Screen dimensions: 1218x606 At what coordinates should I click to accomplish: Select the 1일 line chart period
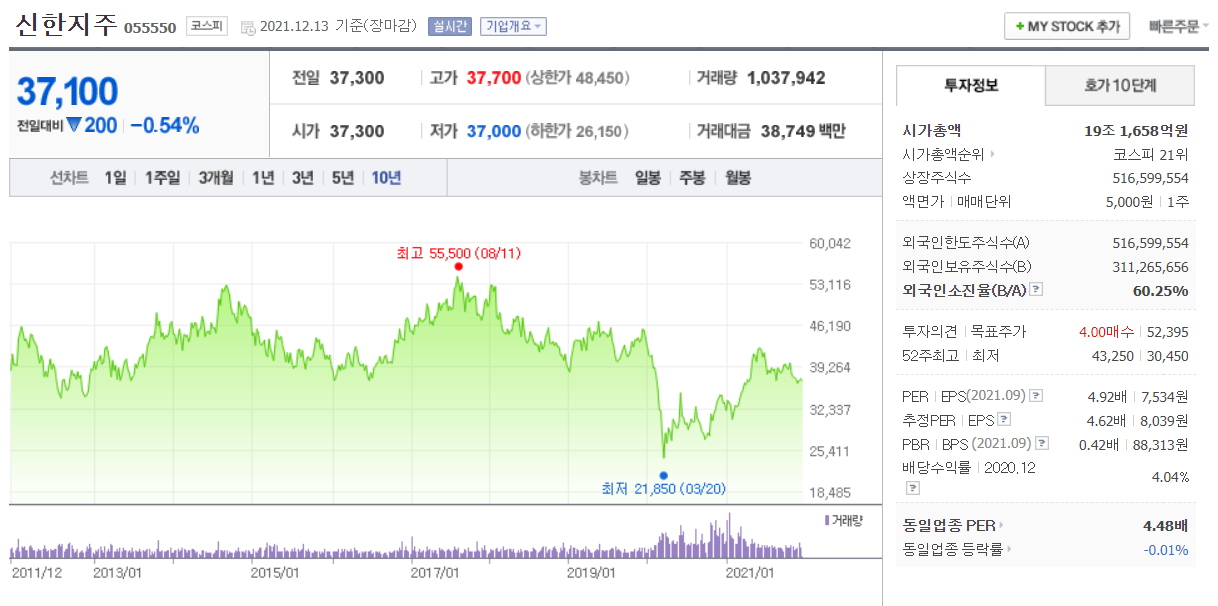coord(115,178)
